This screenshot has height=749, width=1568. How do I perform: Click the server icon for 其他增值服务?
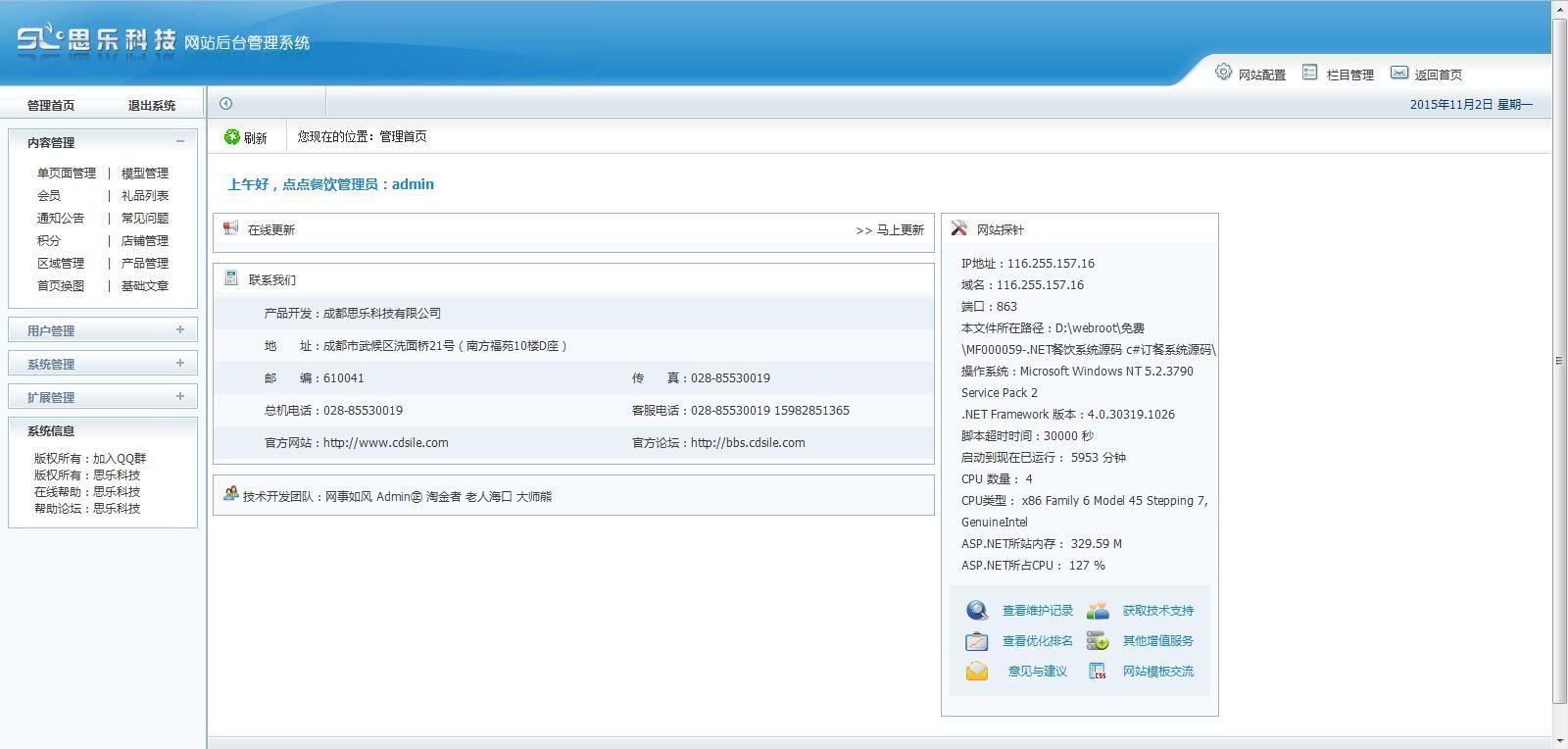pos(1098,641)
